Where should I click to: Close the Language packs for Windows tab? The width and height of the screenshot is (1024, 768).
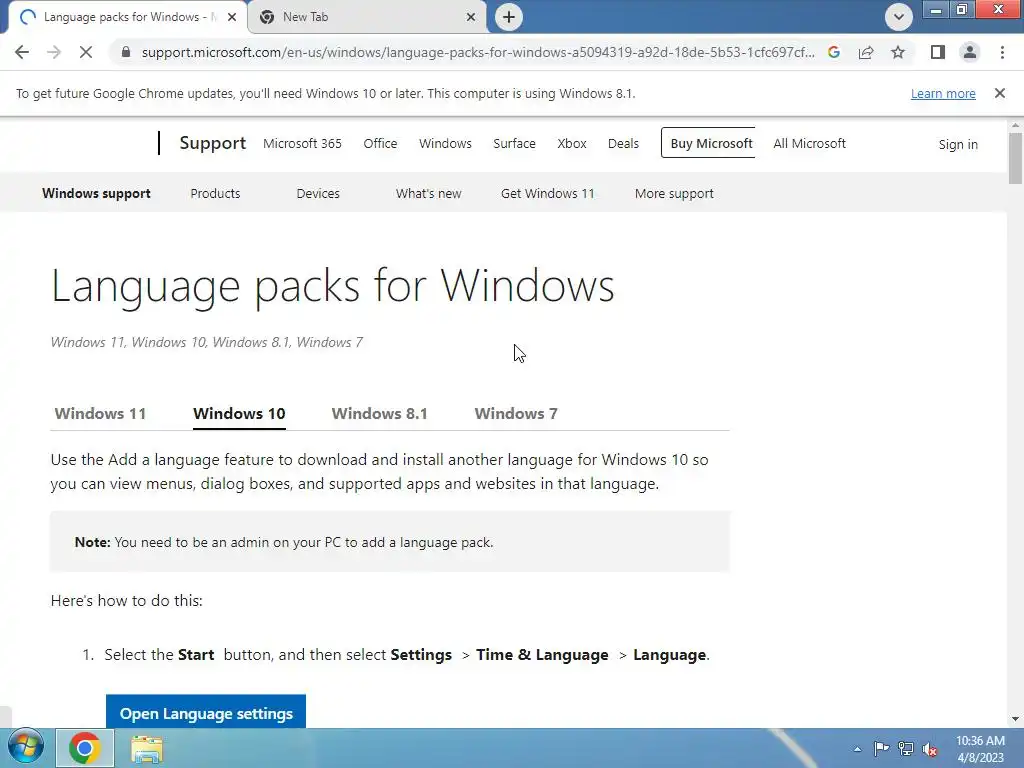232,17
